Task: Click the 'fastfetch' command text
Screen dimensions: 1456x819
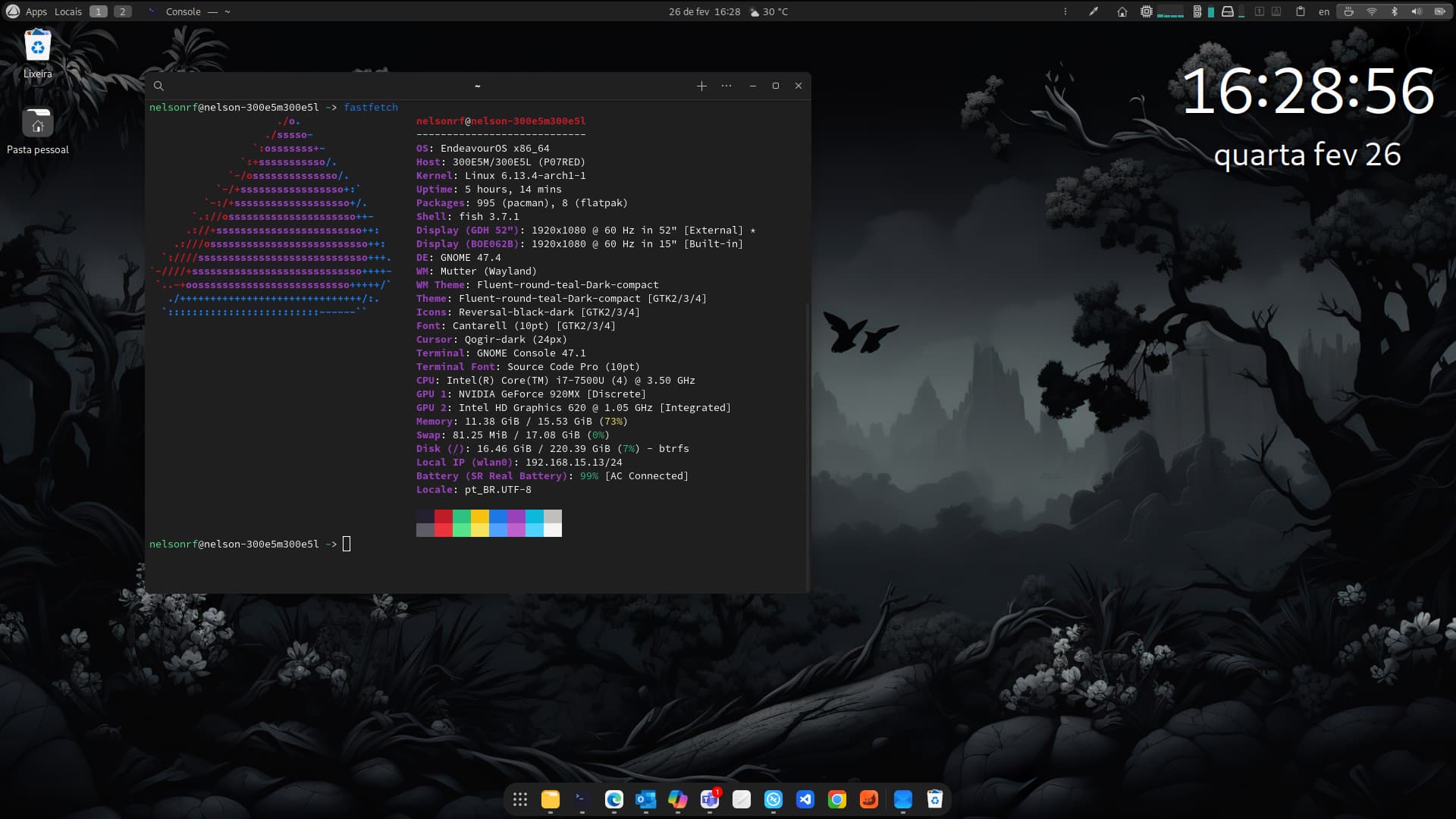Action: 371,107
